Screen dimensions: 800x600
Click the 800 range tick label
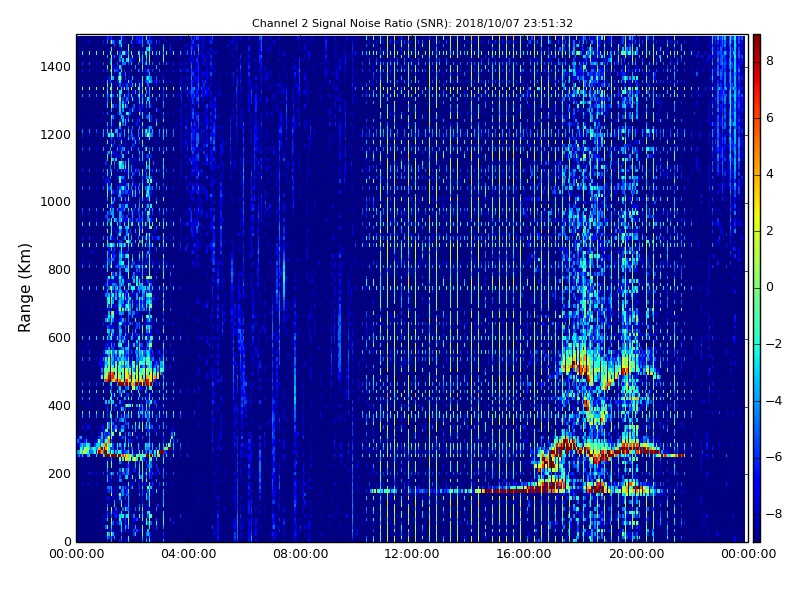59,270
